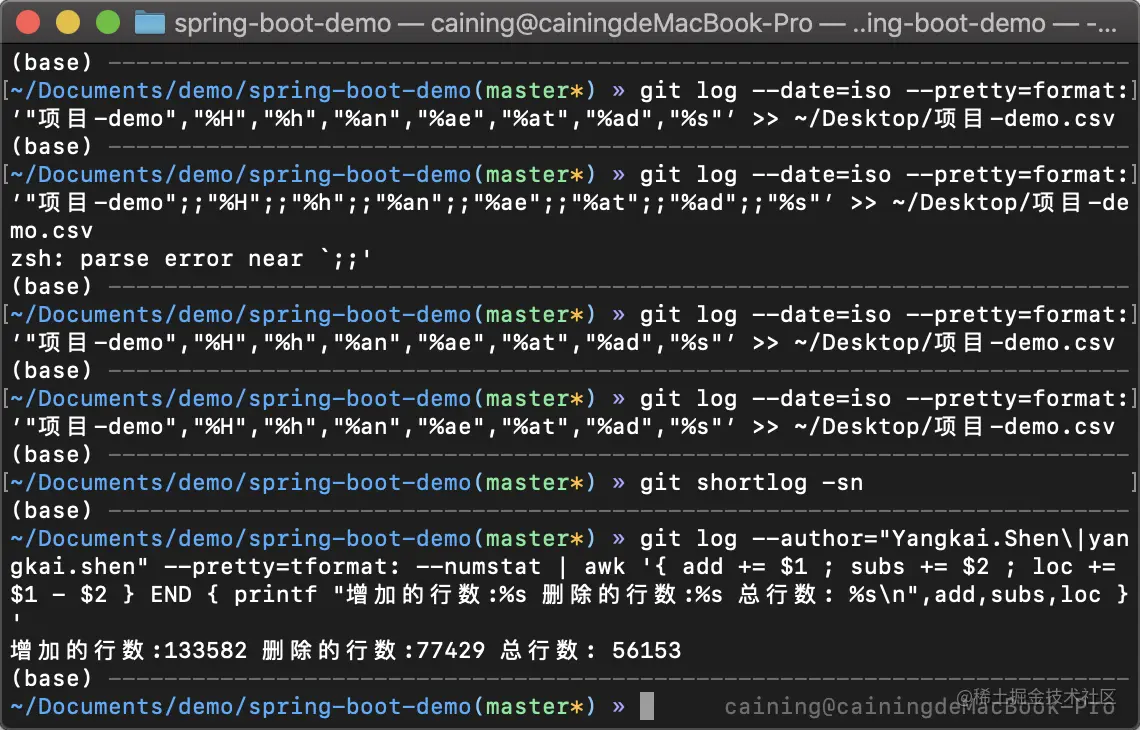The width and height of the screenshot is (1140, 730).
Task: Click the output value 133582
Action: [206, 650]
